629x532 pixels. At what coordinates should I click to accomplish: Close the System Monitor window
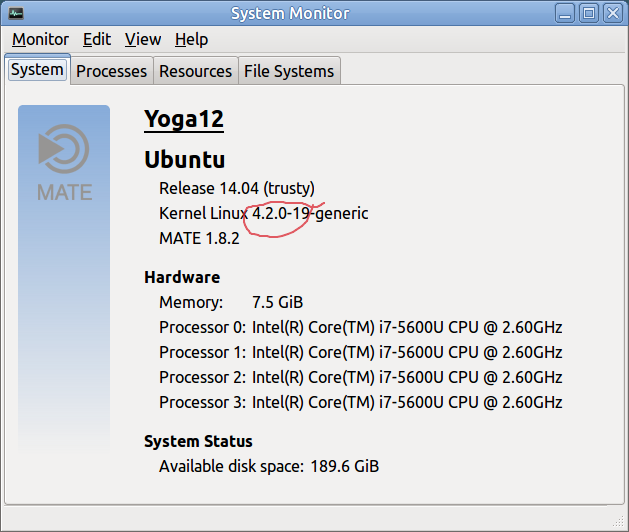click(613, 13)
